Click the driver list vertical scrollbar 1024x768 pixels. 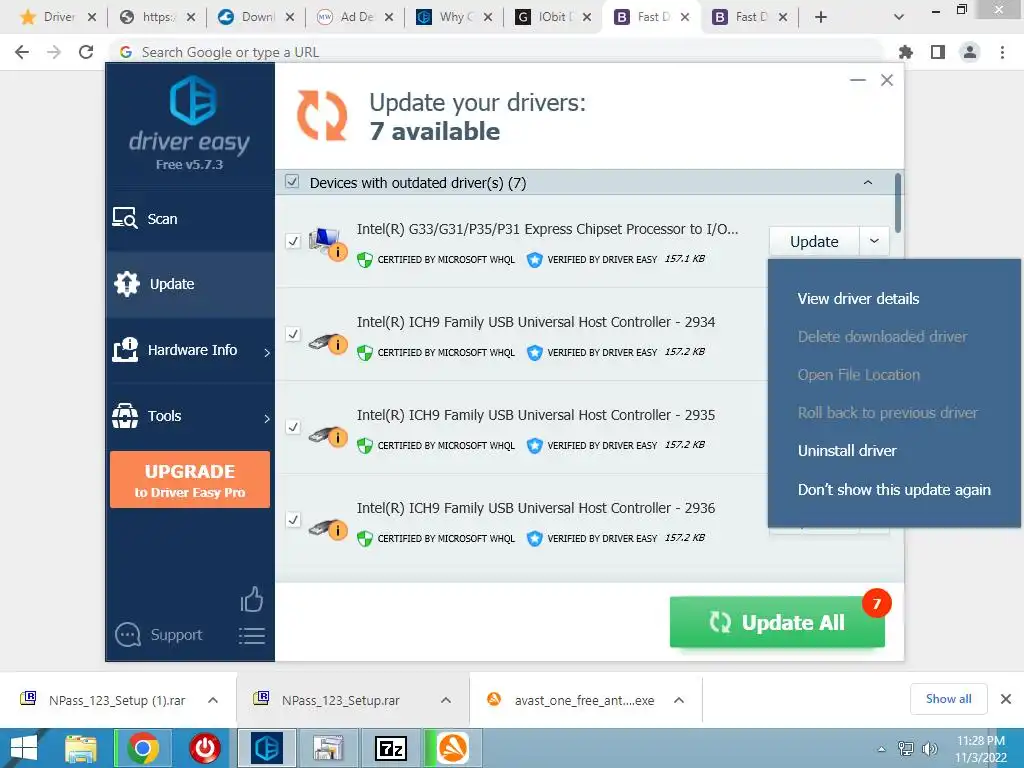coord(899,202)
